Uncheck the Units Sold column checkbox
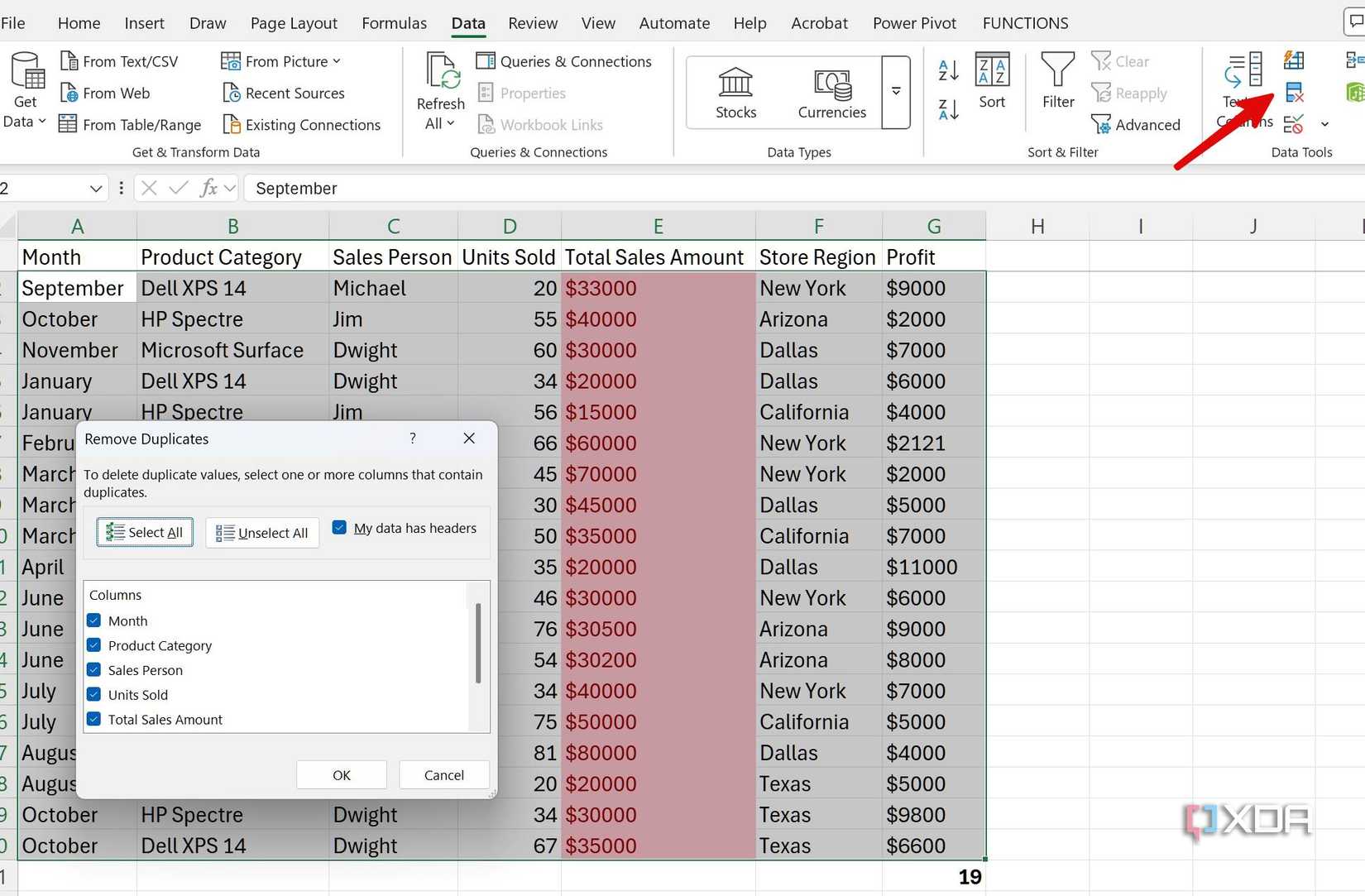Image resolution: width=1365 pixels, height=896 pixels. 93,694
